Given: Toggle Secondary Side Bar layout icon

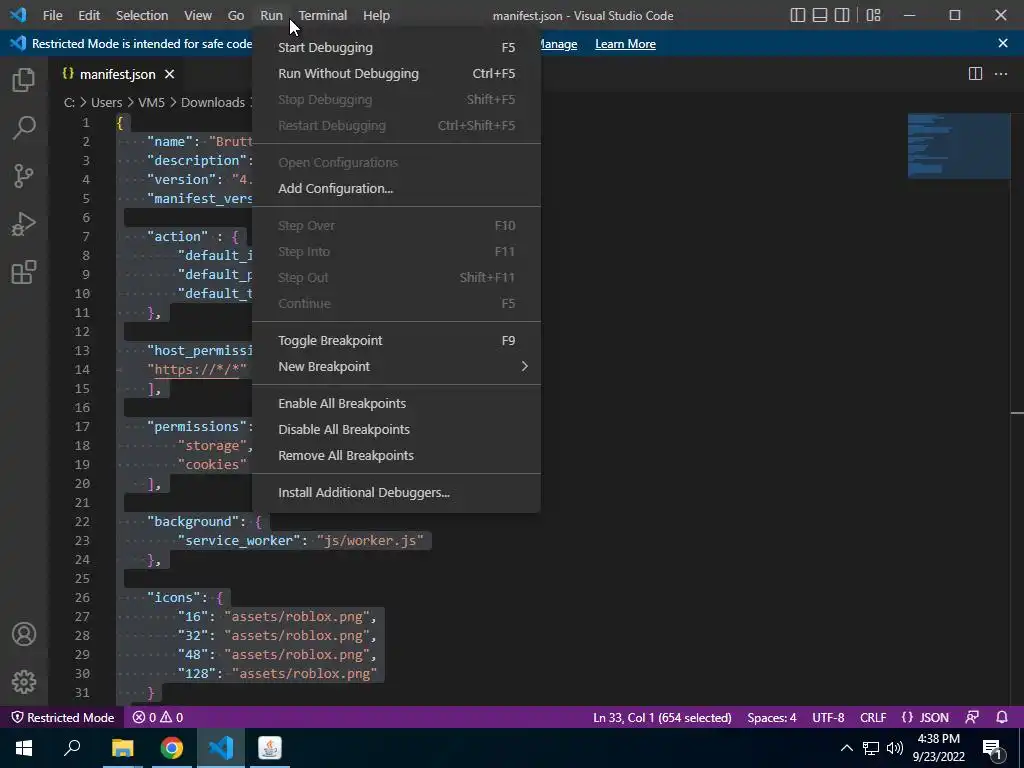Looking at the screenshot, I should tap(842, 15).
